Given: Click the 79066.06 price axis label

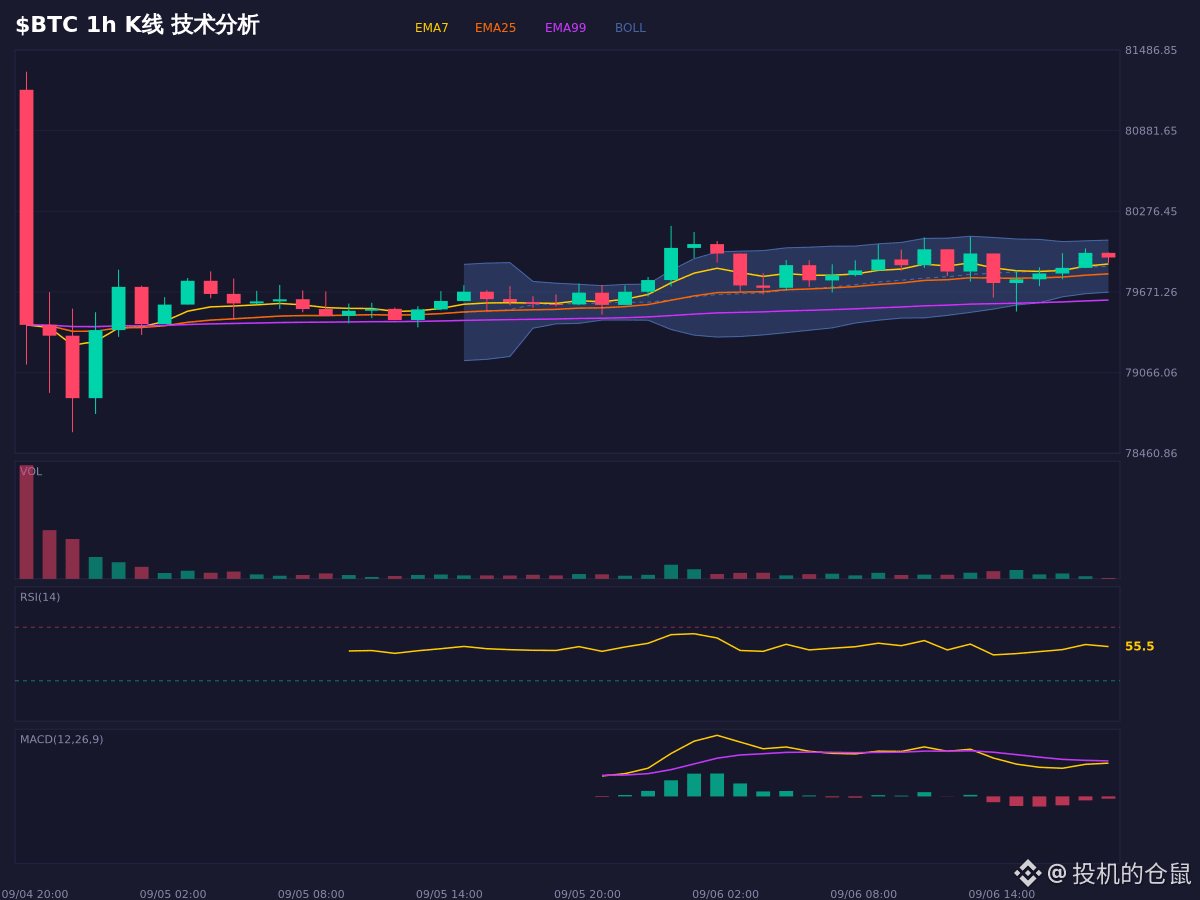Looking at the screenshot, I should click(1151, 373).
